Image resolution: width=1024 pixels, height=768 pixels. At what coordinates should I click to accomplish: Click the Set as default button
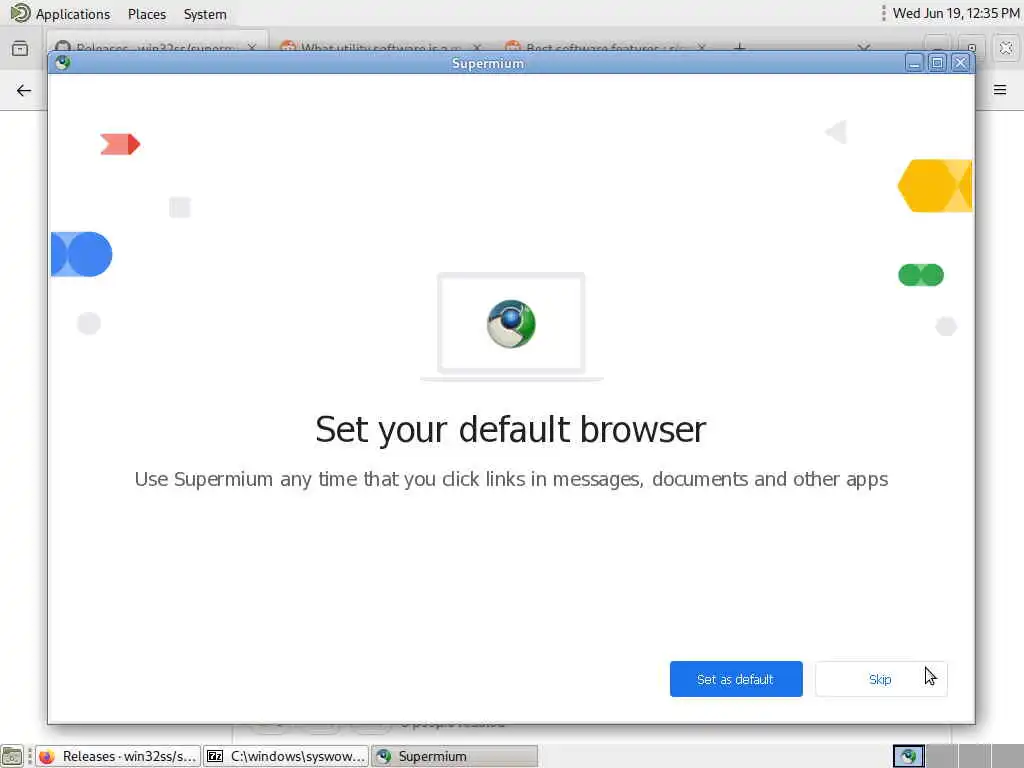coord(736,679)
